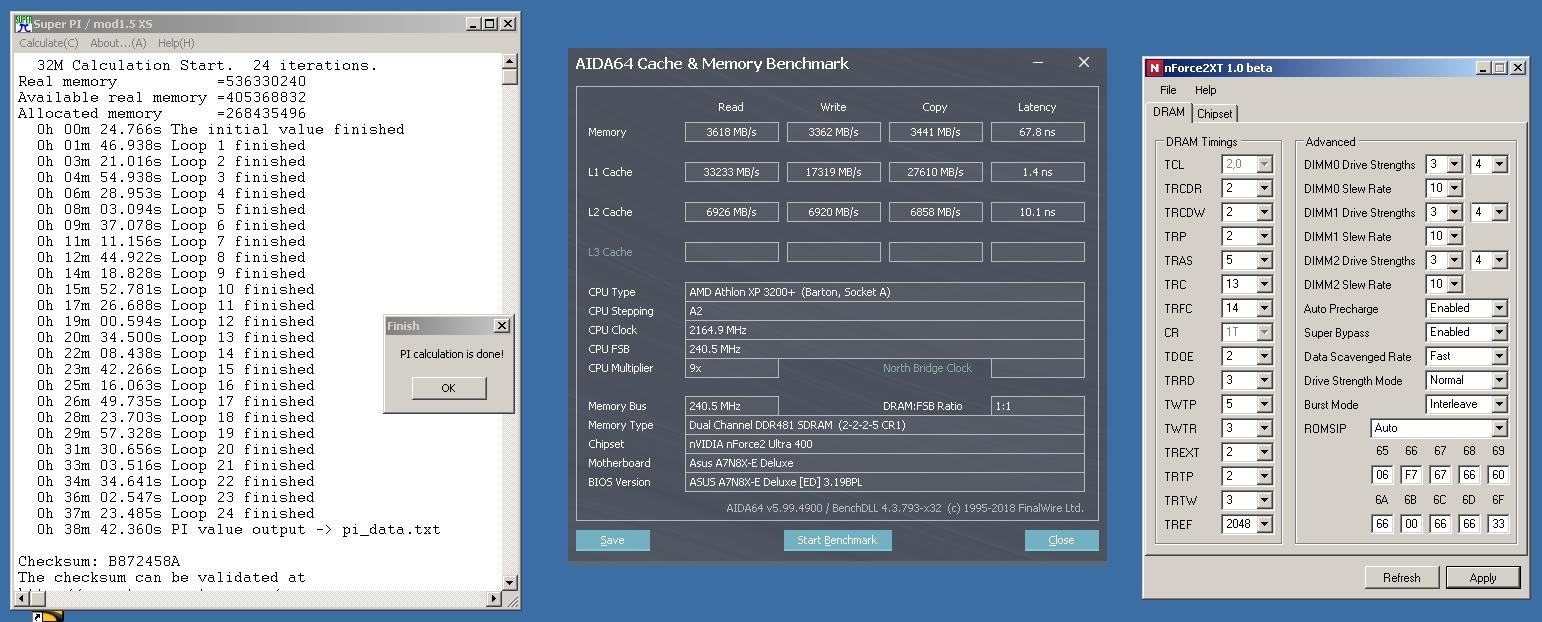The image size is (1542, 622).
Task: Click Close button in AIDA64 benchmark
Action: [x=1061, y=540]
